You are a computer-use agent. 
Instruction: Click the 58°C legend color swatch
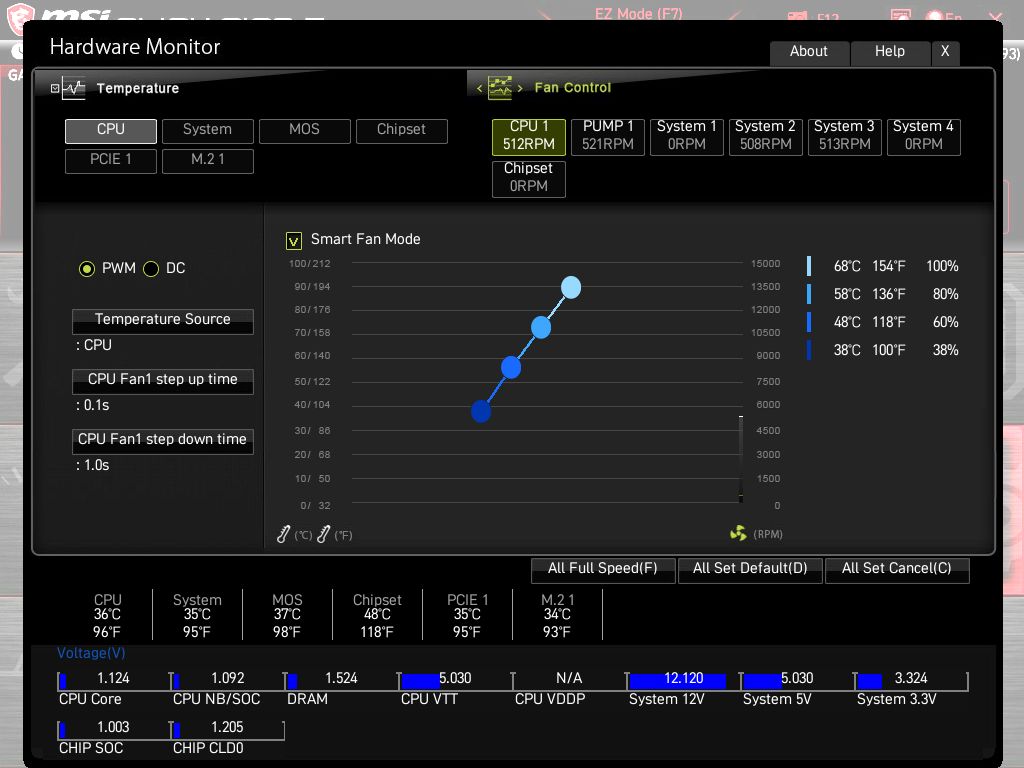(x=809, y=294)
